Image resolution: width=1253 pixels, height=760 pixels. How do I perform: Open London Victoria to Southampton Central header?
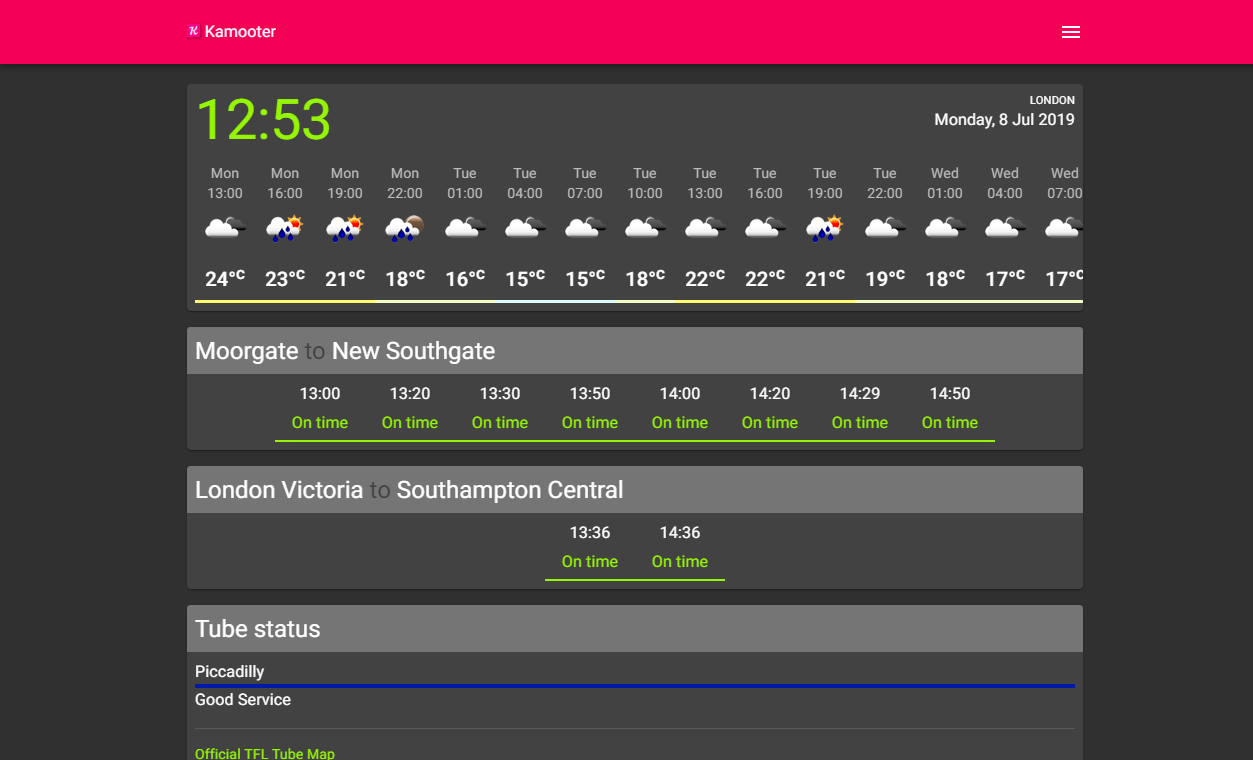[x=635, y=490]
